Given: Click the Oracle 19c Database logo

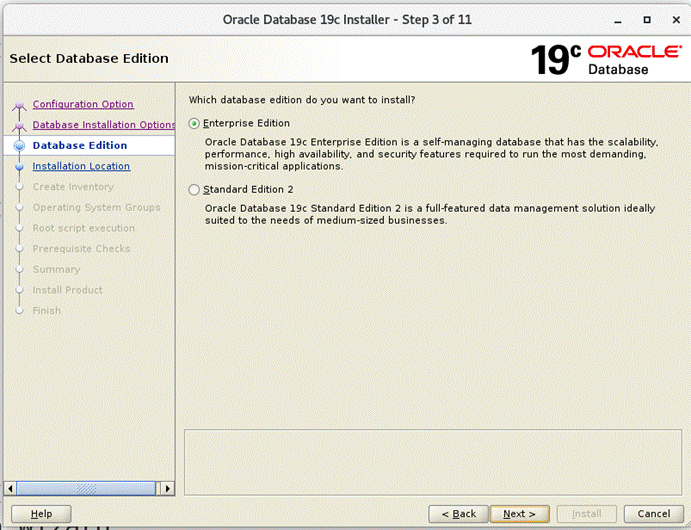Looking at the screenshot, I should pos(606,59).
